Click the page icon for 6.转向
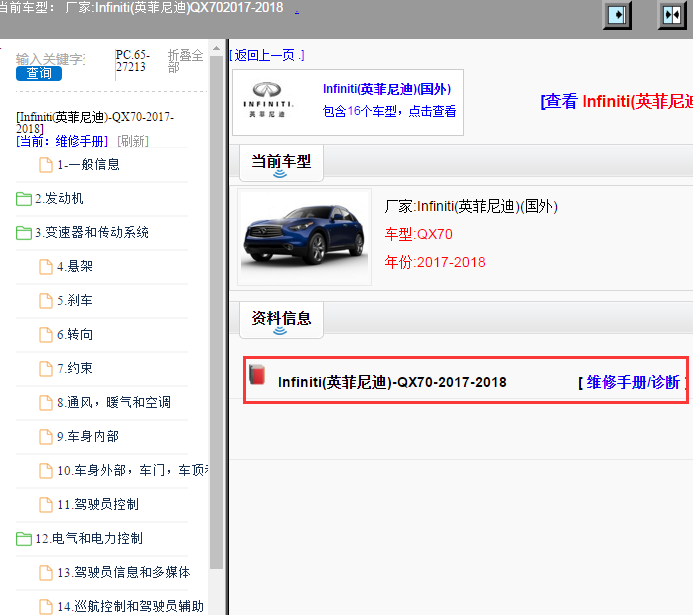The height and width of the screenshot is (615, 693). [46, 335]
